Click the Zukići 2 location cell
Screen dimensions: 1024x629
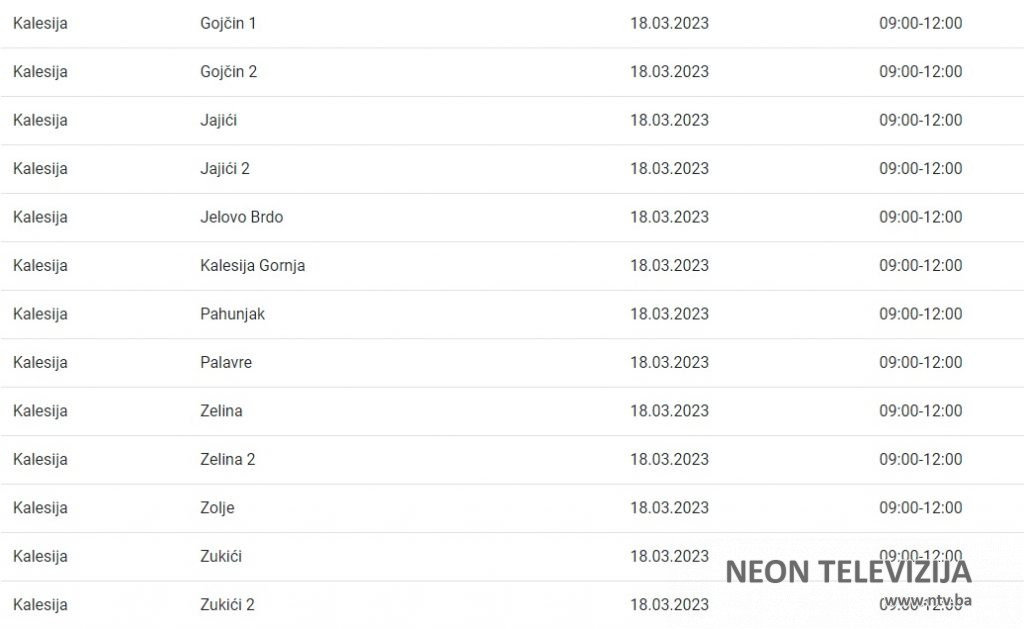(227, 605)
